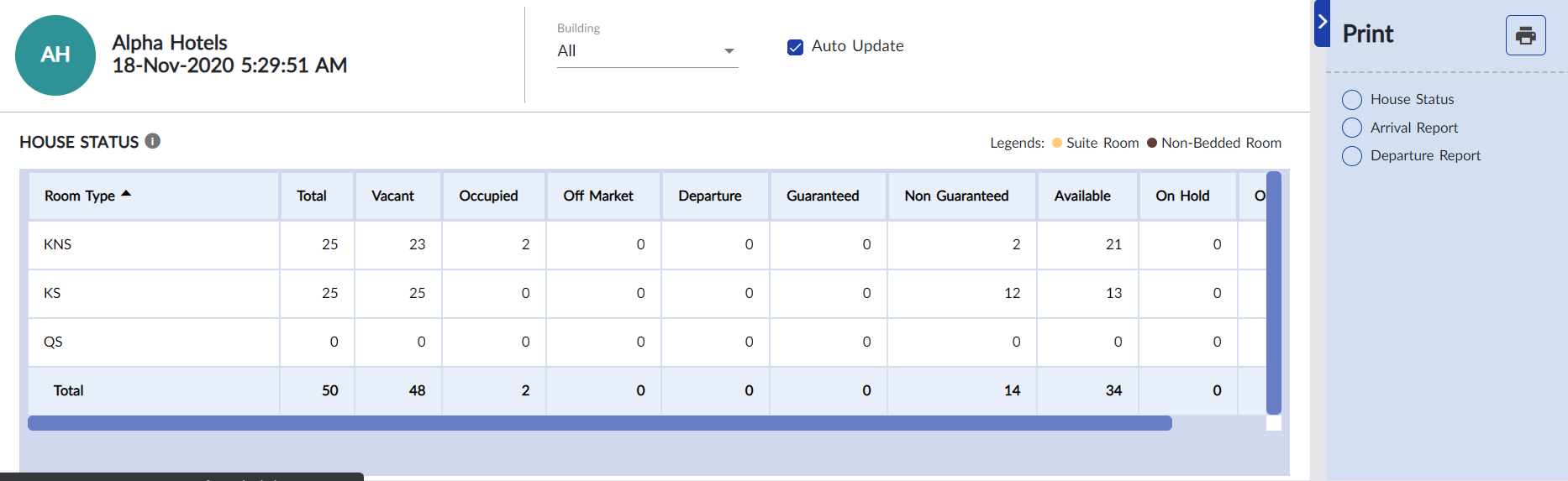Click Room Type sort arrow icon
Image resolution: width=1568 pixels, height=481 pixels.
(x=126, y=194)
